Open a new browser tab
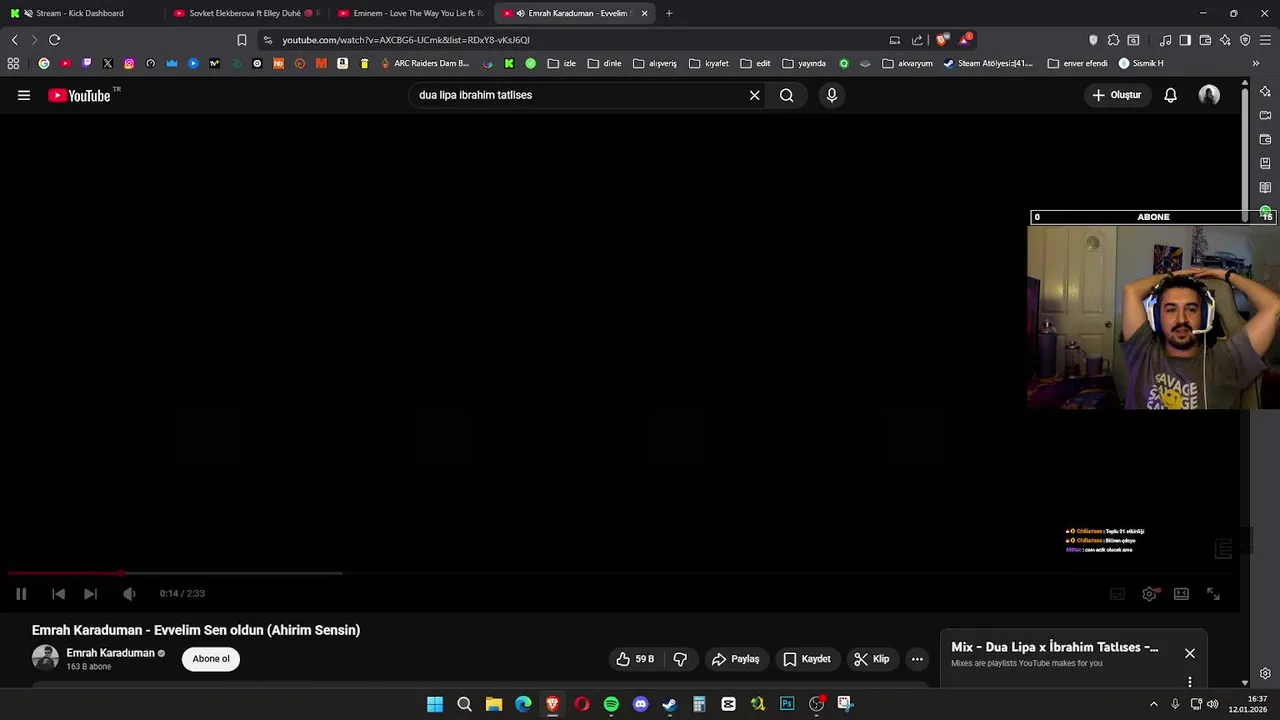The image size is (1280, 720). [669, 13]
